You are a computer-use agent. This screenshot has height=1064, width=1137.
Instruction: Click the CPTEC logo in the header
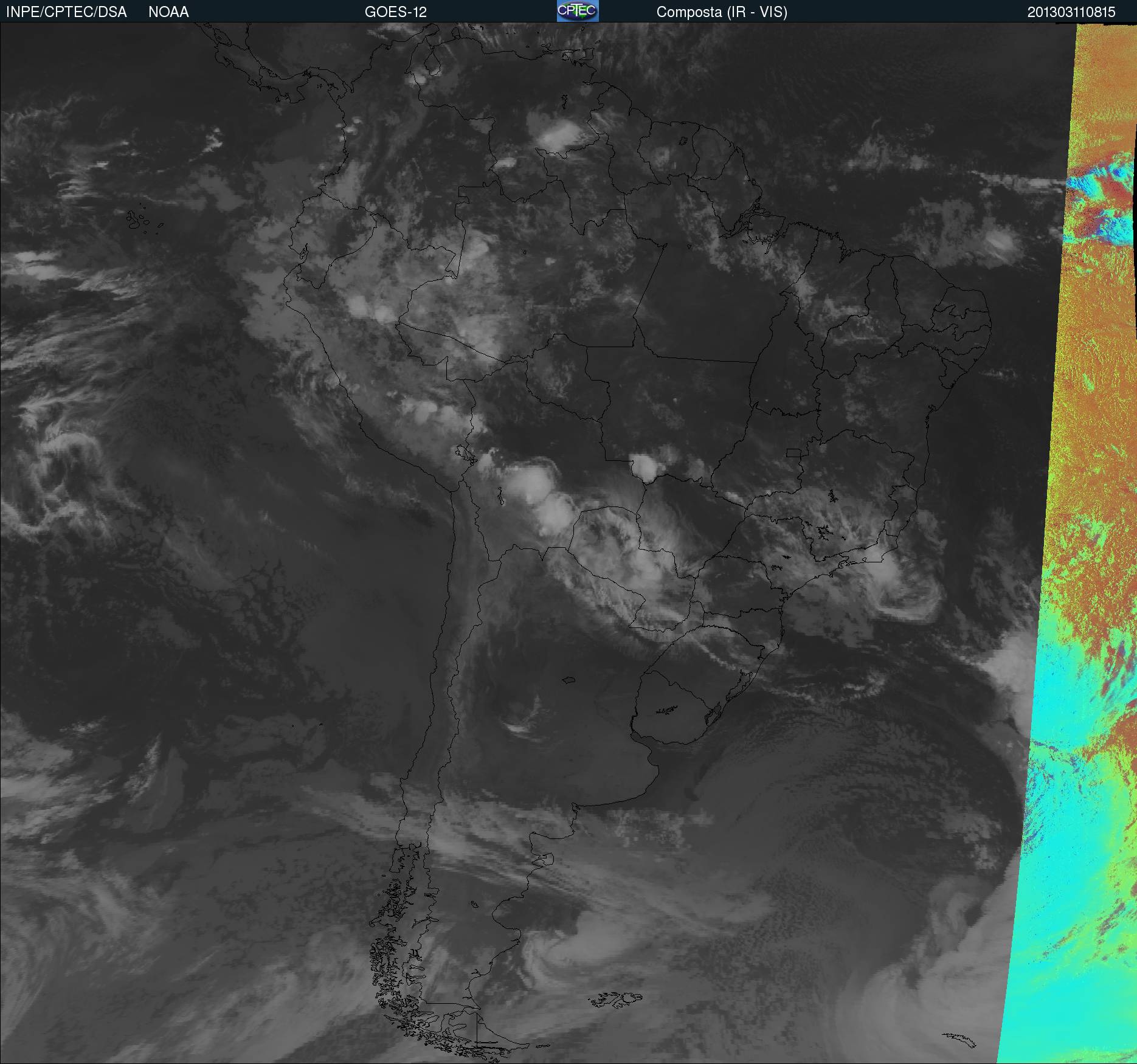pos(578,11)
